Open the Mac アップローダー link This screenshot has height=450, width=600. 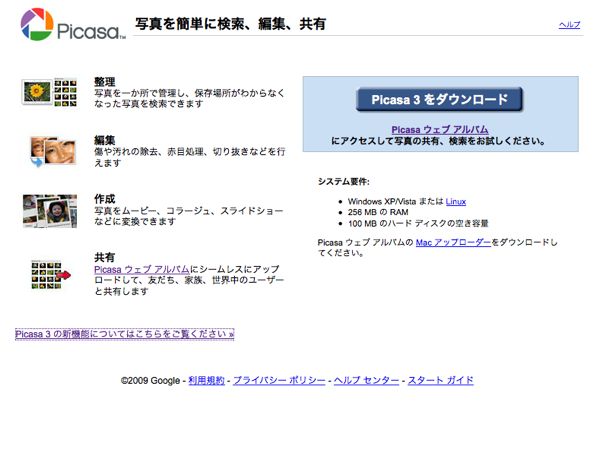click(453, 243)
